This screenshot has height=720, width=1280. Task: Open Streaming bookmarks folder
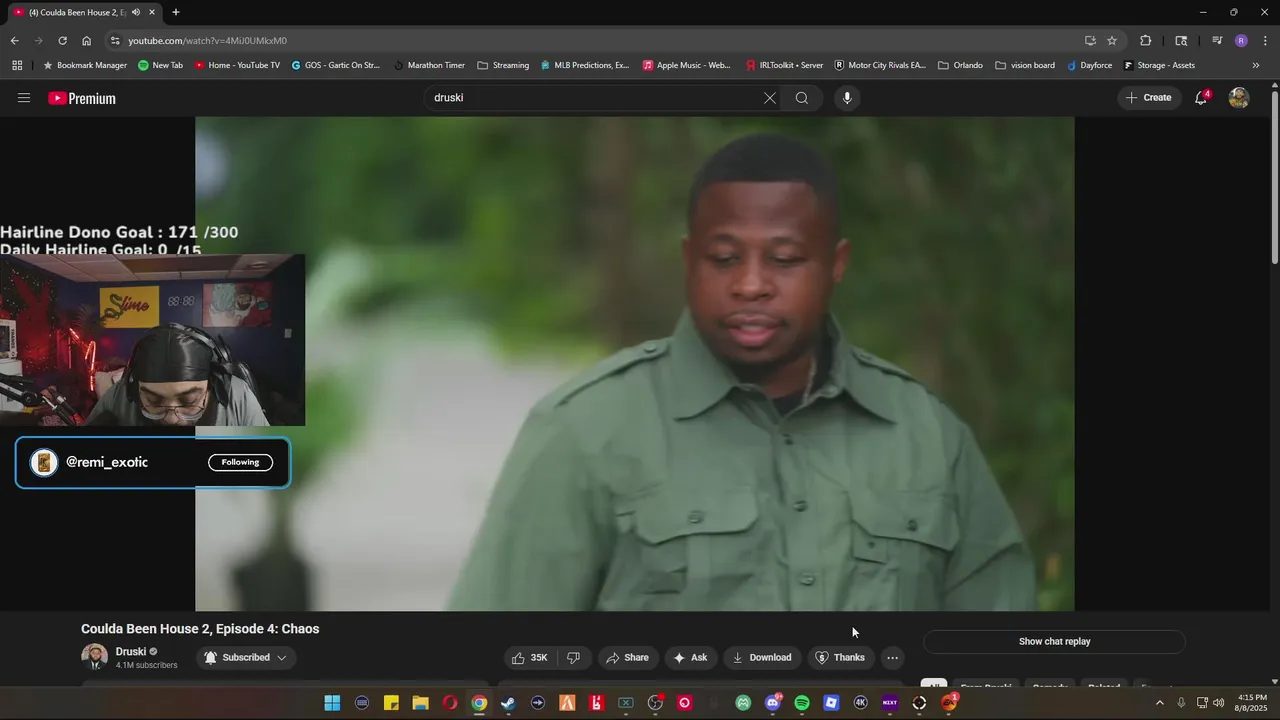click(503, 65)
